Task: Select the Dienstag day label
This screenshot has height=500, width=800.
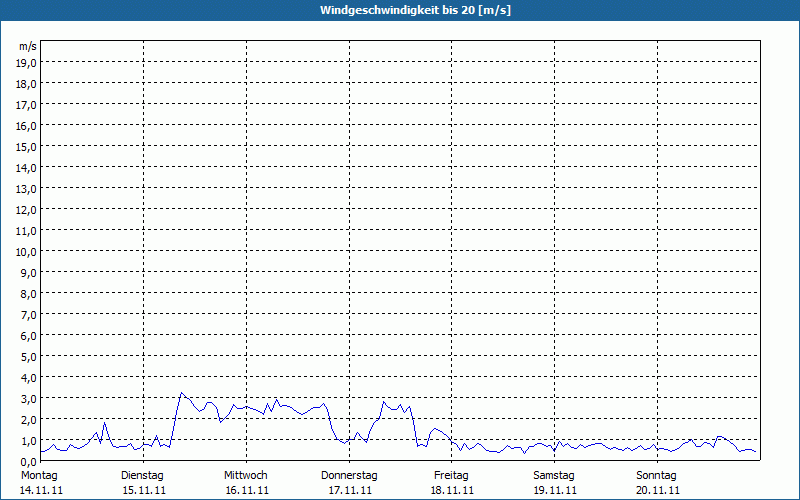Action: [142, 476]
